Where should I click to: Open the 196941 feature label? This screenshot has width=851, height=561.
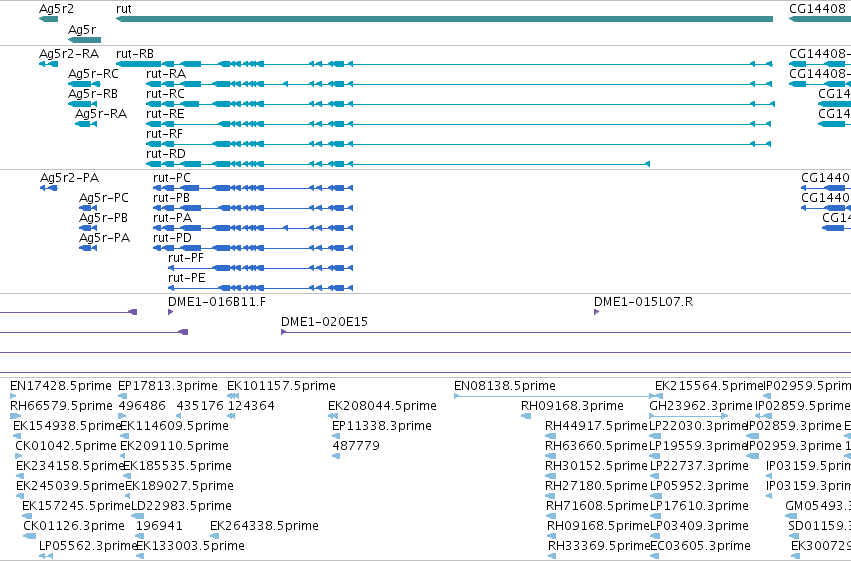click(159, 527)
